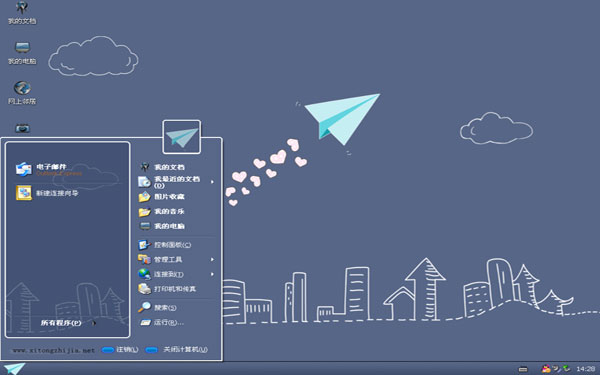The width and height of the screenshot is (600, 375).
Task: Open the 运行(R)... run dialog
Action: (x=161, y=322)
